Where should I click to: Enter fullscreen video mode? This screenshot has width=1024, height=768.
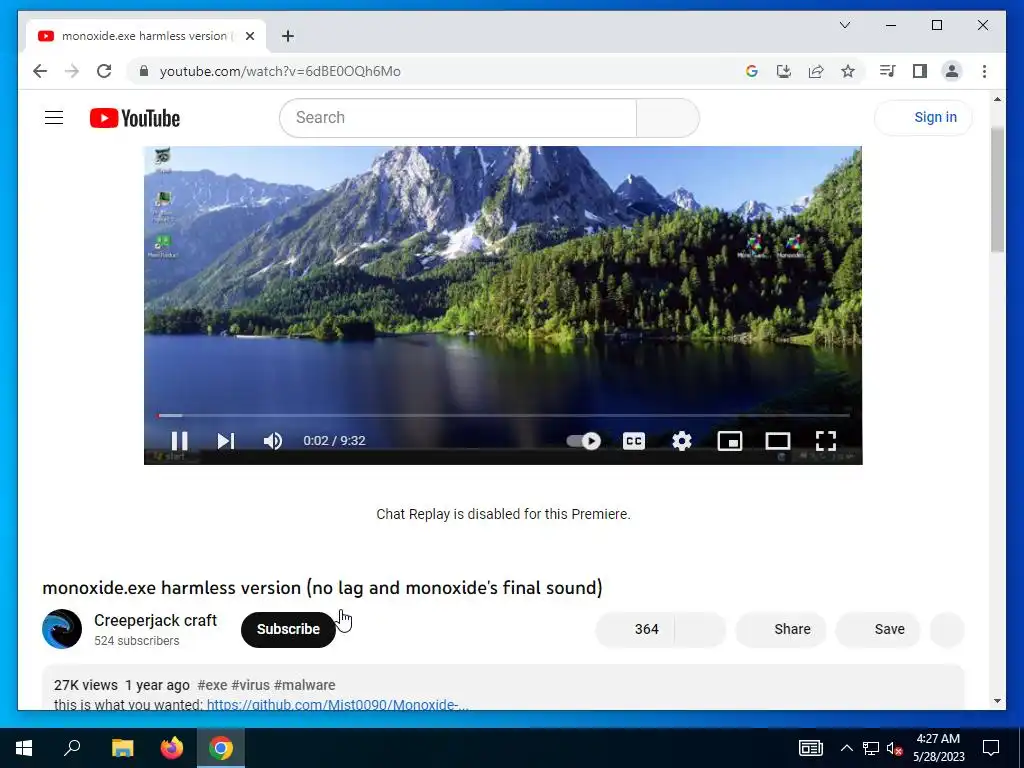[826, 441]
